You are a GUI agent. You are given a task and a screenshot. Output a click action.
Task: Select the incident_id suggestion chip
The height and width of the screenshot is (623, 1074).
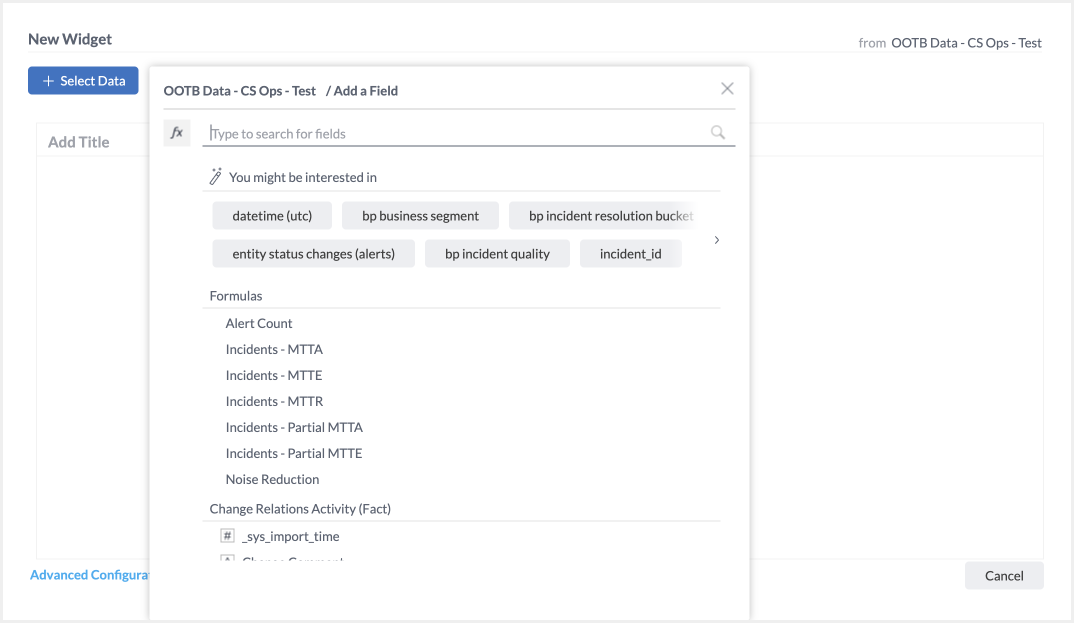coord(630,254)
